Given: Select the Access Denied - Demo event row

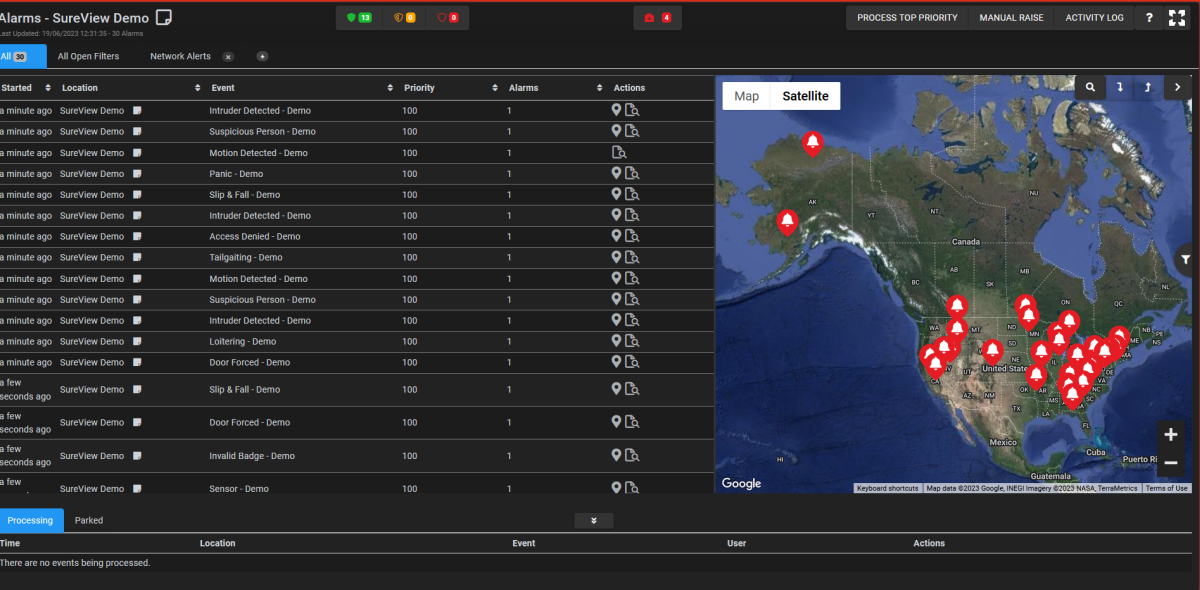Looking at the screenshot, I should click(x=357, y=237).
